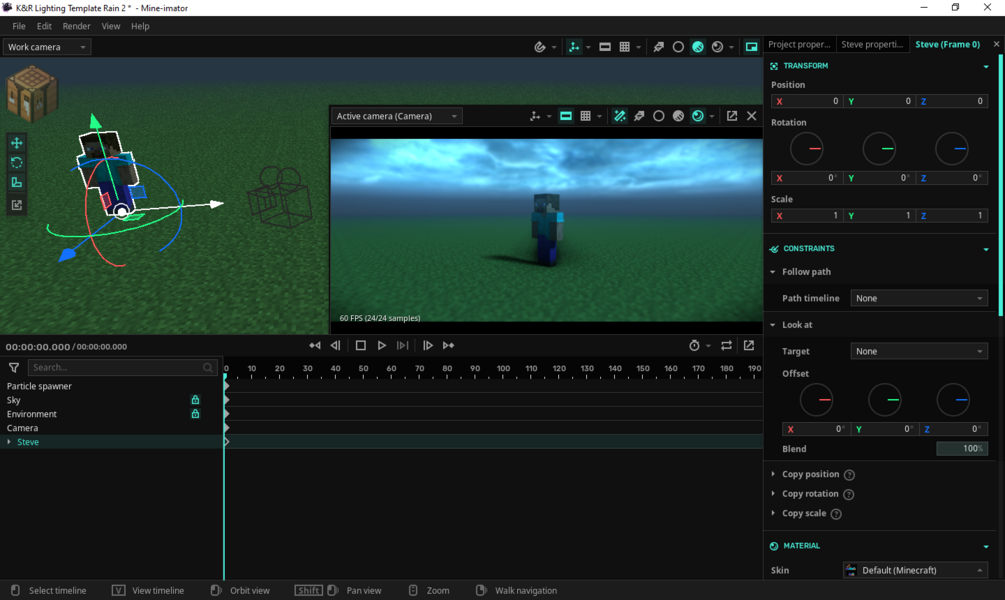Select the shaded view mode in work camera toolbar

click(698, 47)
